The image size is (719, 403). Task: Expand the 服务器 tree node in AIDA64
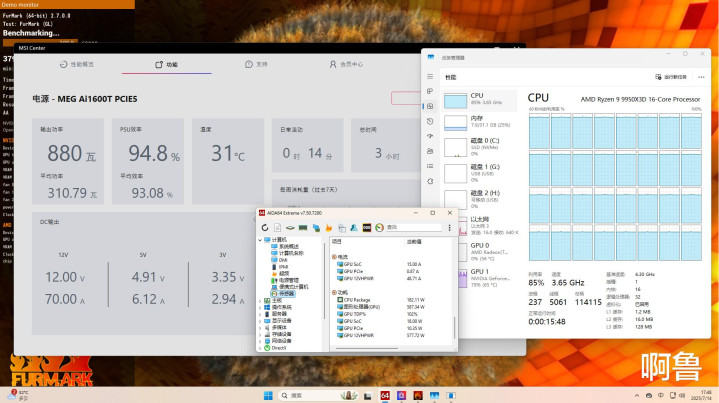tap(260, 314)
